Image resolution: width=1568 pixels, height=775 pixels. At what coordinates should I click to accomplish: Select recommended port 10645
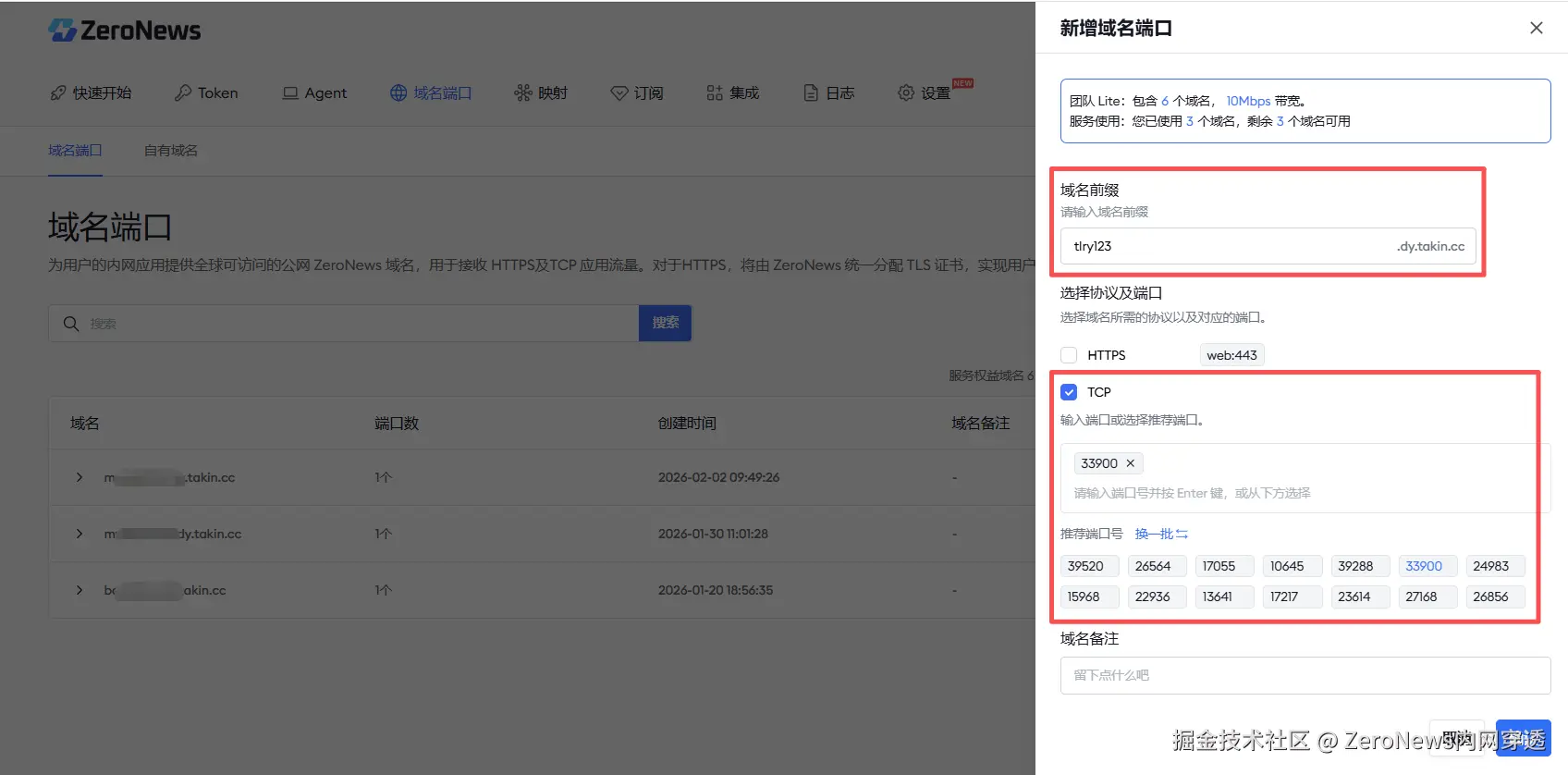click(x=1292, y=566)
